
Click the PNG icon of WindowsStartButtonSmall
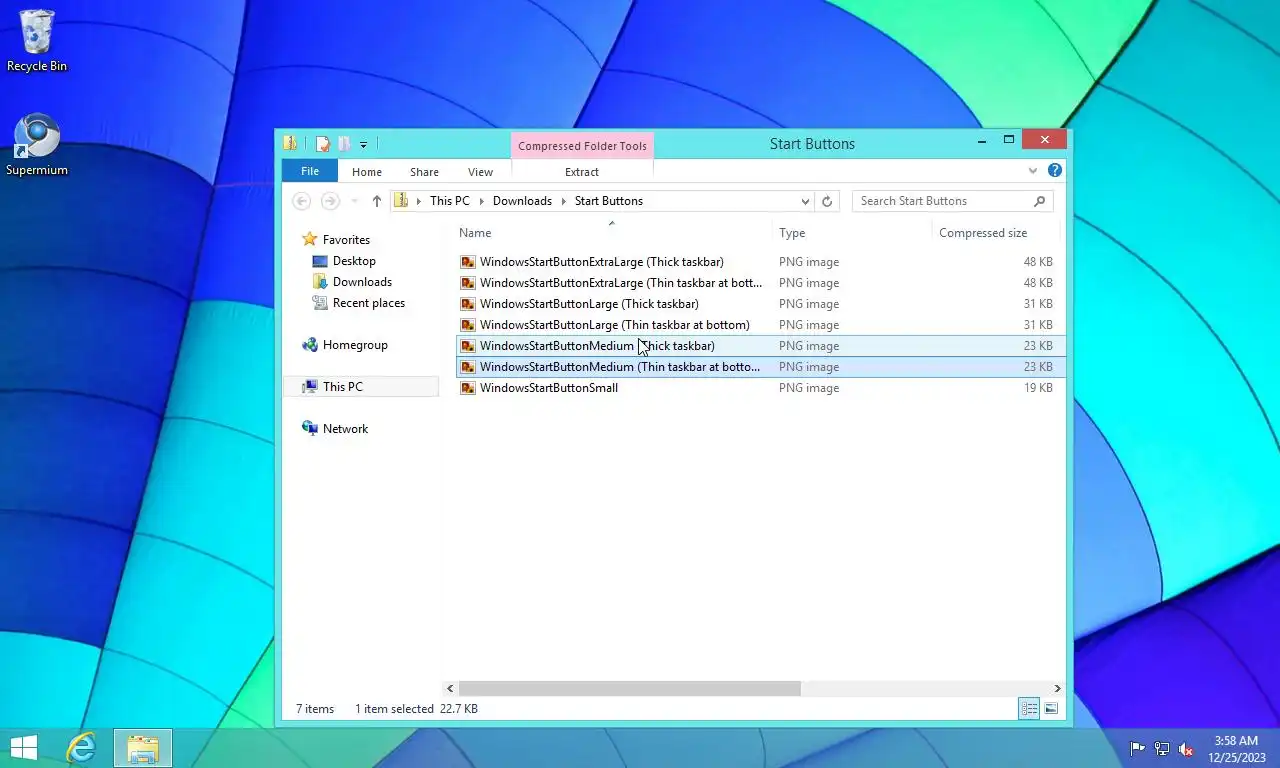[467, 388]
